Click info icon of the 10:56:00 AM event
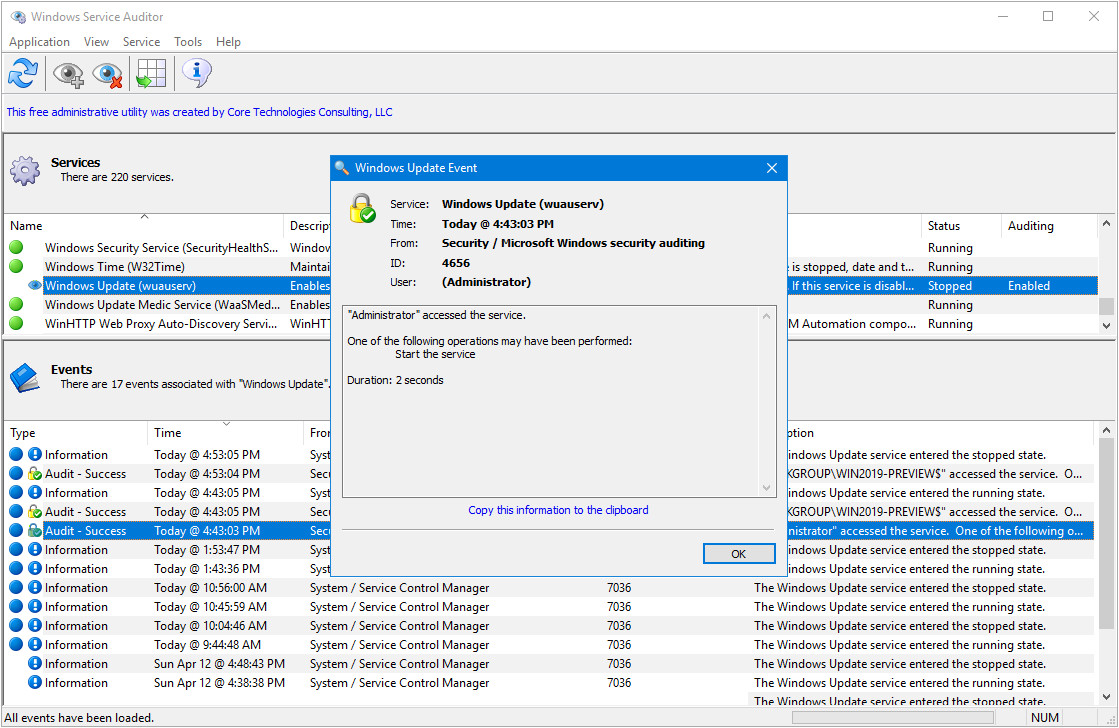The height and width of the screenshot is (728, 1119). (x=35, y=587)
